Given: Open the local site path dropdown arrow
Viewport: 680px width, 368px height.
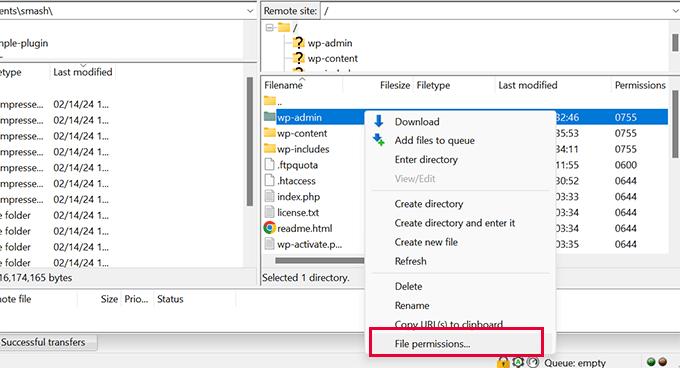Looking at the screenshot, I should click(250, 11).
